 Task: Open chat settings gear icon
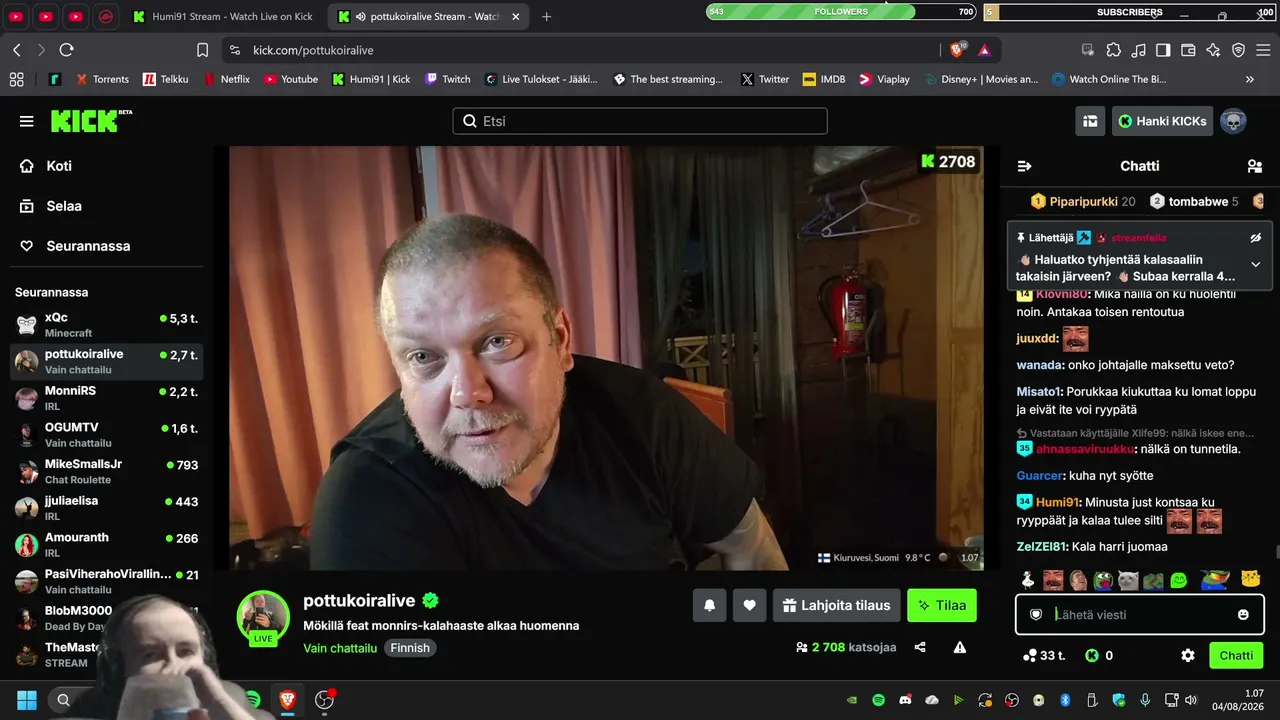pos(1188,656)
